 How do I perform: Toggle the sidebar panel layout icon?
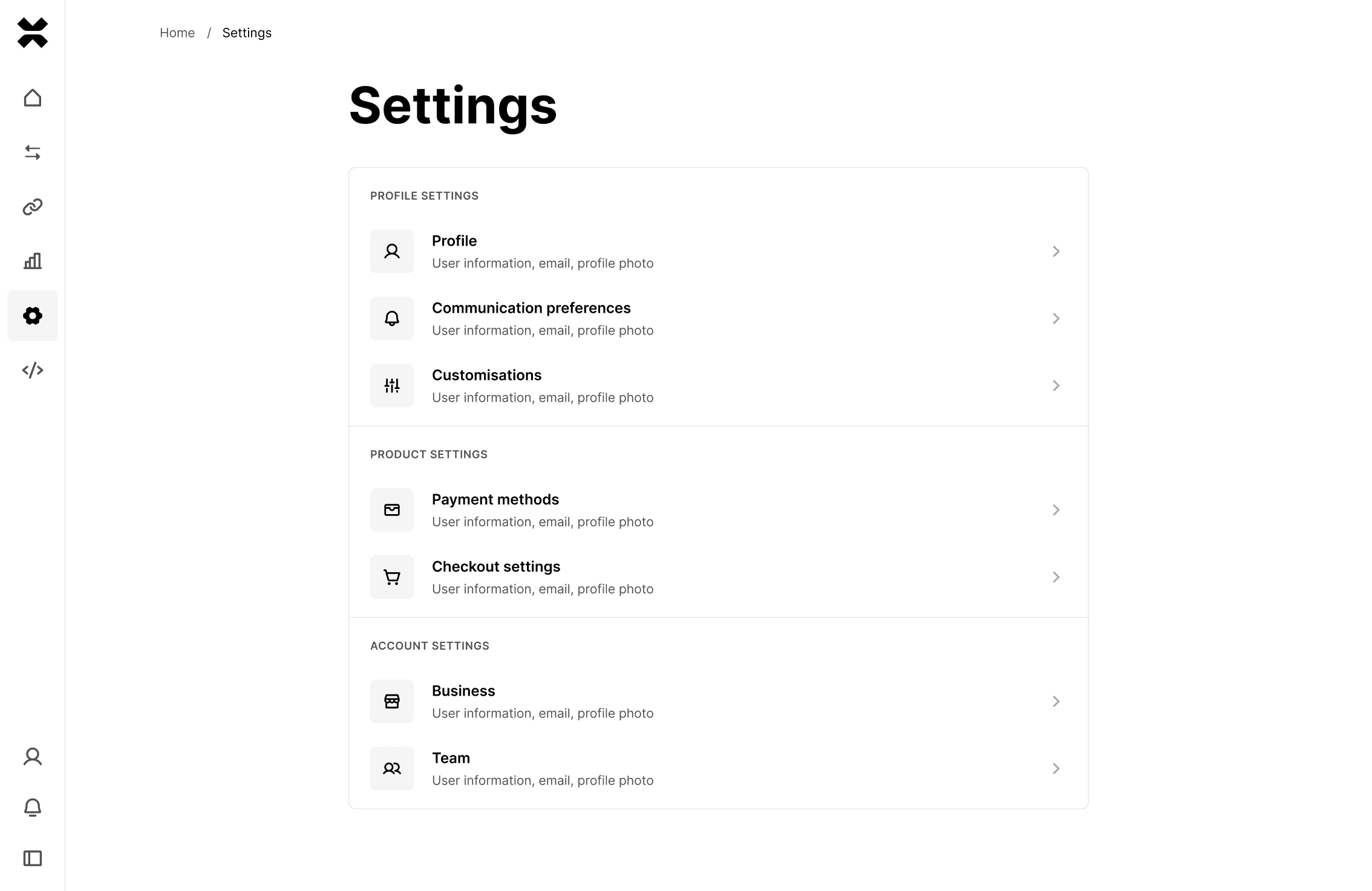coord(33,858)
